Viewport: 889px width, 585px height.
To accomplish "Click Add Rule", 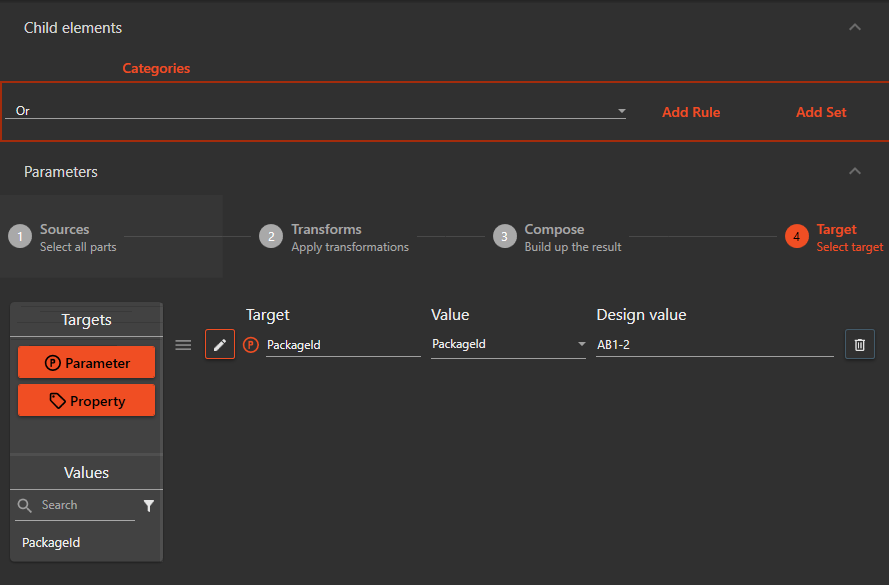I will (x=691, y=111).
